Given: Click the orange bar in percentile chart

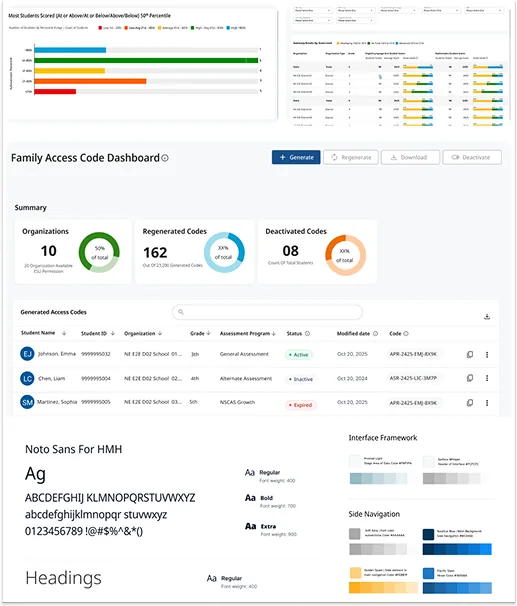Looking at the screenshot, I should [90, 81].
